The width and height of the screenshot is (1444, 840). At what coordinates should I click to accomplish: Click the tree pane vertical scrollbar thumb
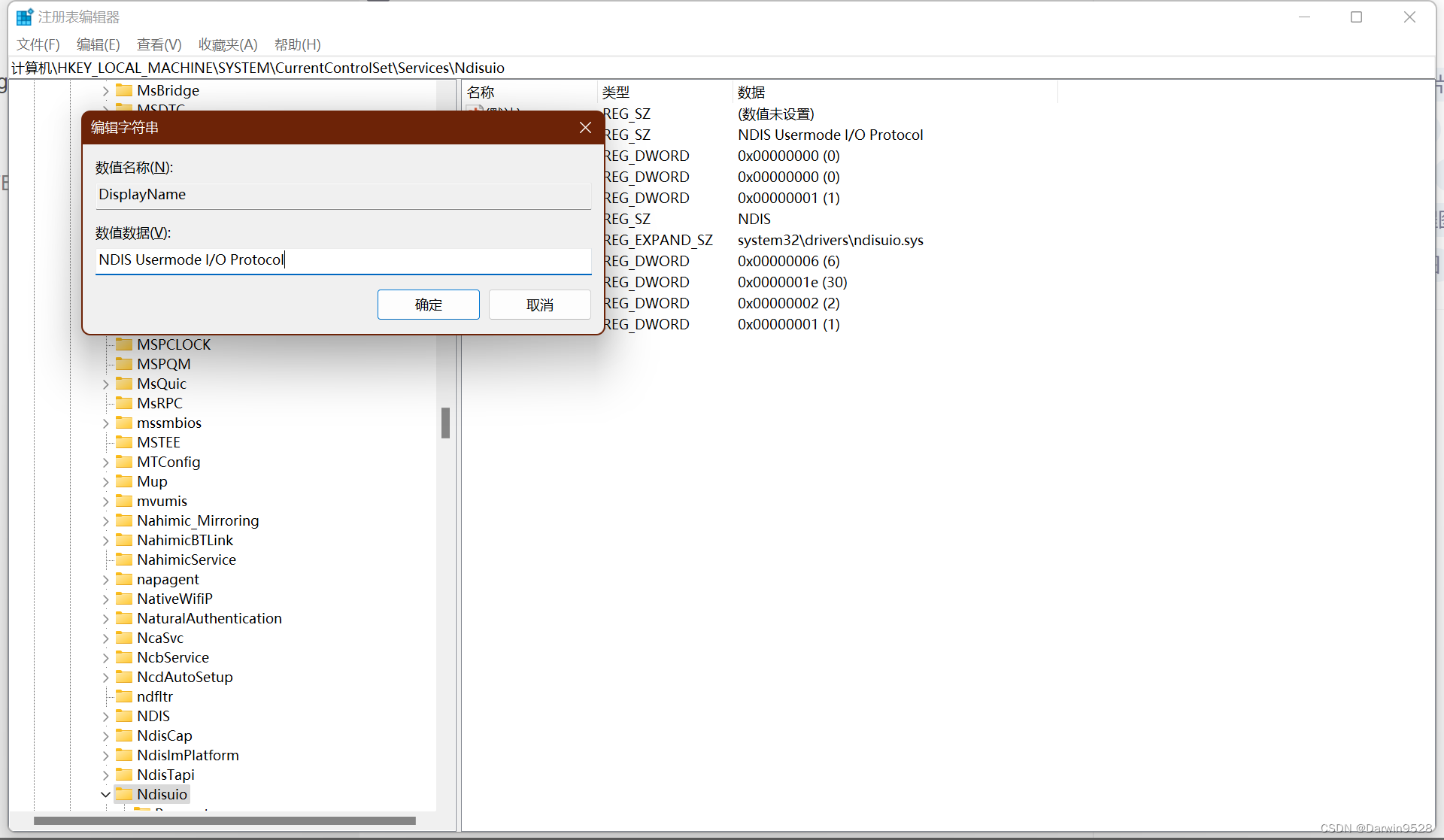(445, 423)
